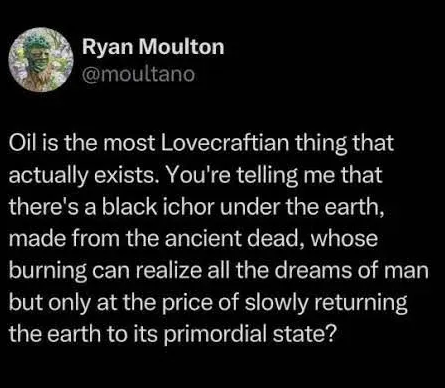This screenshot has width=445, height=388.
Task: Open Ryan Moulton's profile avatar
Action: (41, 60)
